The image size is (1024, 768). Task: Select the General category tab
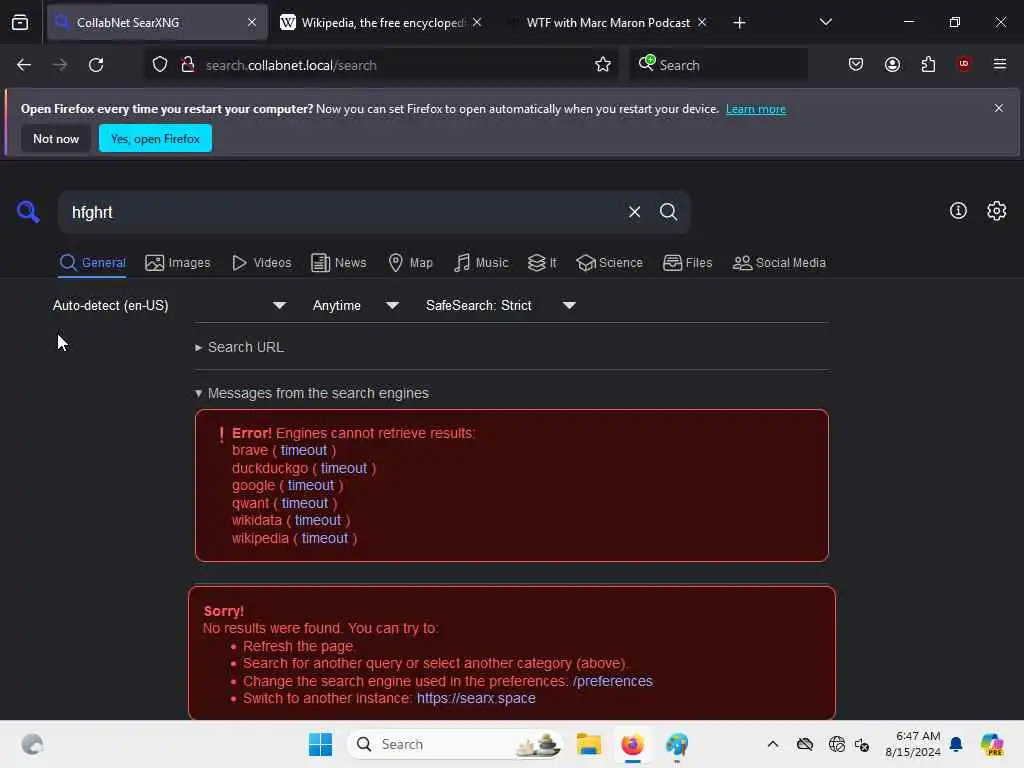click(92, 263)
